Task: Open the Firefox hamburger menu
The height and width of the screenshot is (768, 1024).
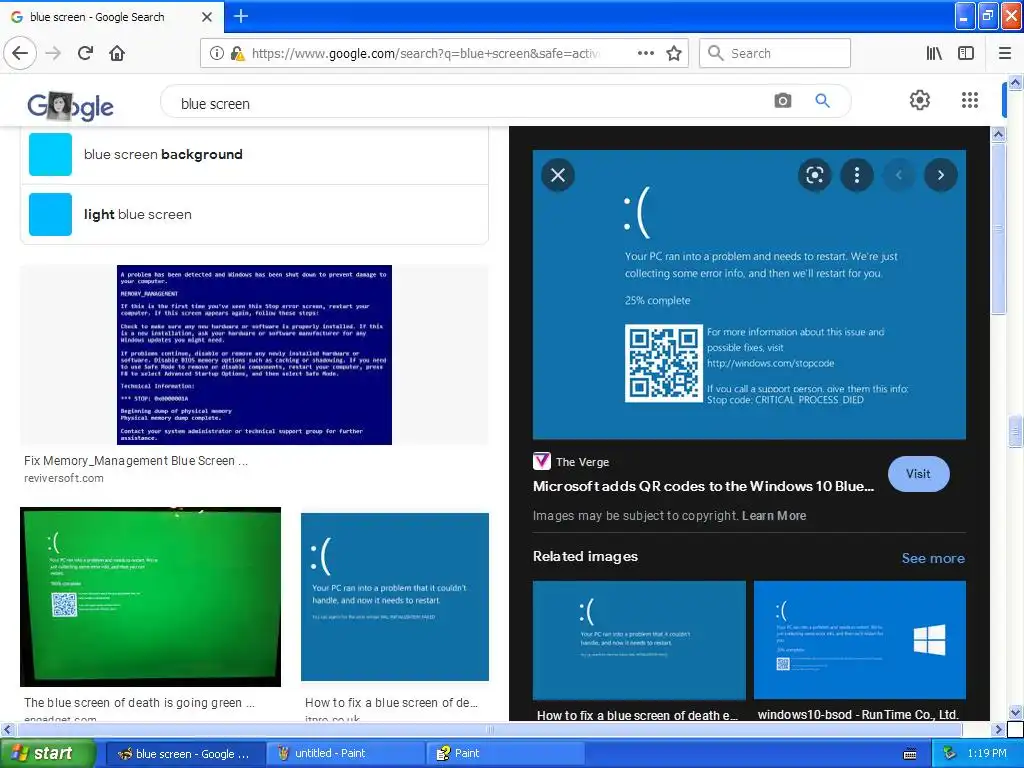Action: (x=1005, y=53)
